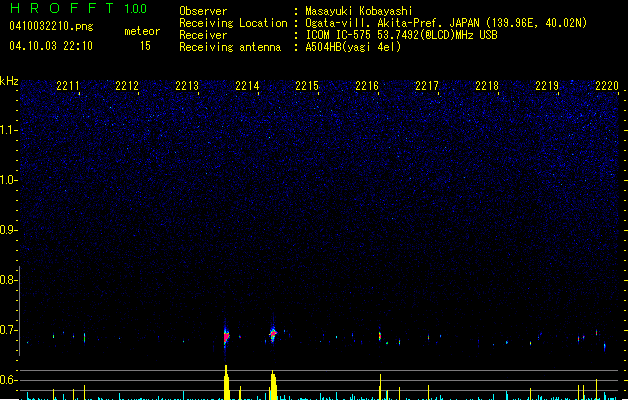Image resolution: width=629 pixels, height=400 pixels.
Task: Click the receiving location Ogata-vill. Akita-Pref. text
Action: click(446, 23)
